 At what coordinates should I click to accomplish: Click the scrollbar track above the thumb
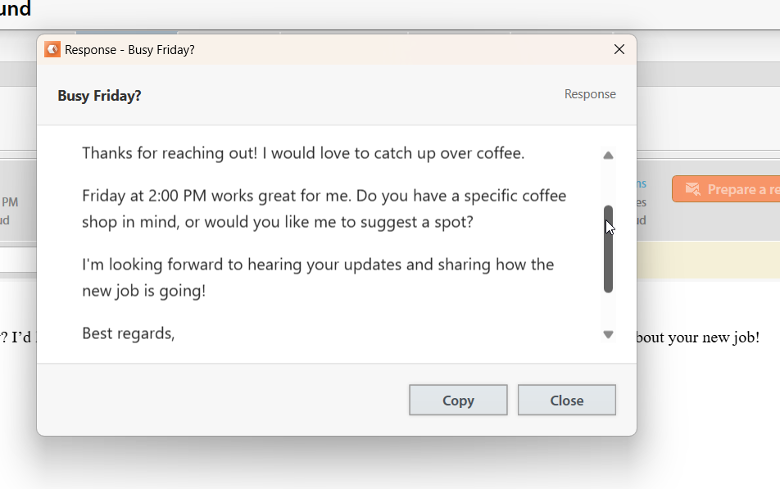coord(608,183)
